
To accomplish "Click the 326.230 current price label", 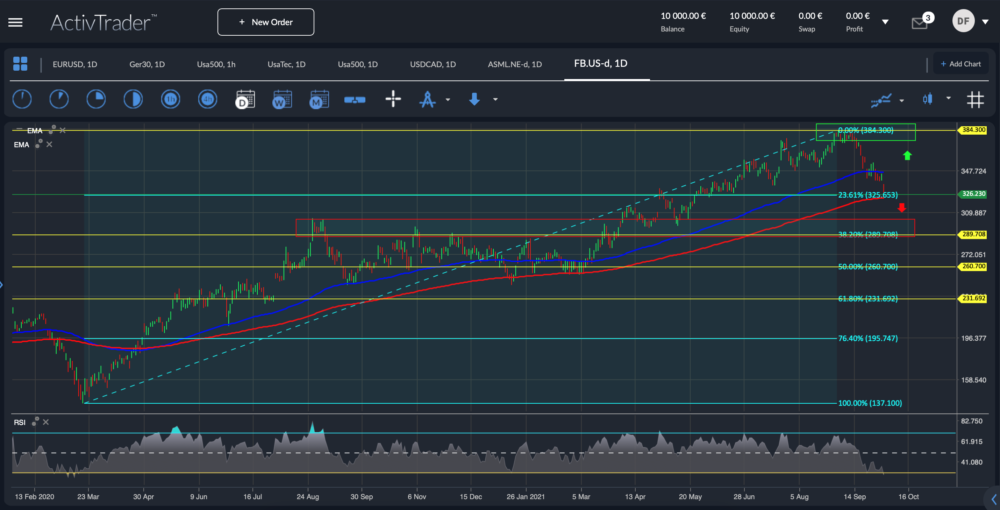I will click(x=974, y=194).
